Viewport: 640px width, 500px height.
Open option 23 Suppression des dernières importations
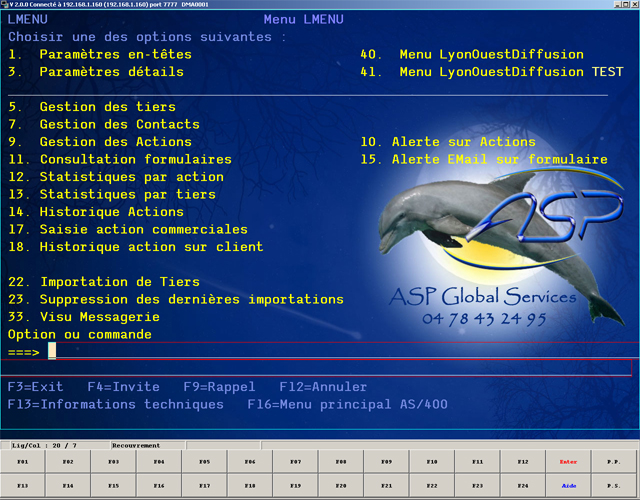pos(176,300)
